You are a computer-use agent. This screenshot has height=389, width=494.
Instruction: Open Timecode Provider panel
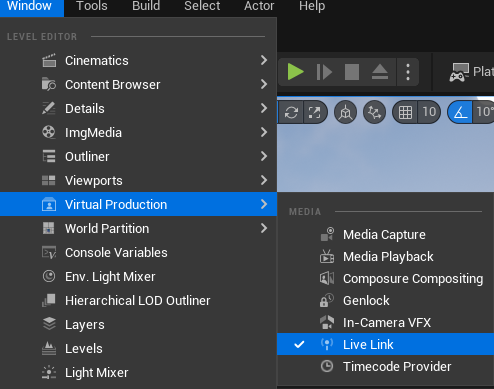pyautogui.click(x=386, y=366)
